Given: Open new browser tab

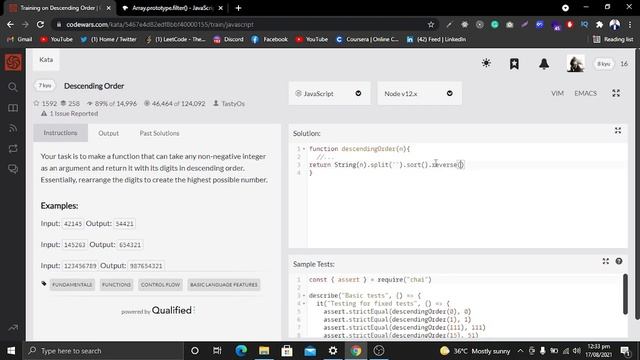Looking at the screenshot, I should pos(238,8).
